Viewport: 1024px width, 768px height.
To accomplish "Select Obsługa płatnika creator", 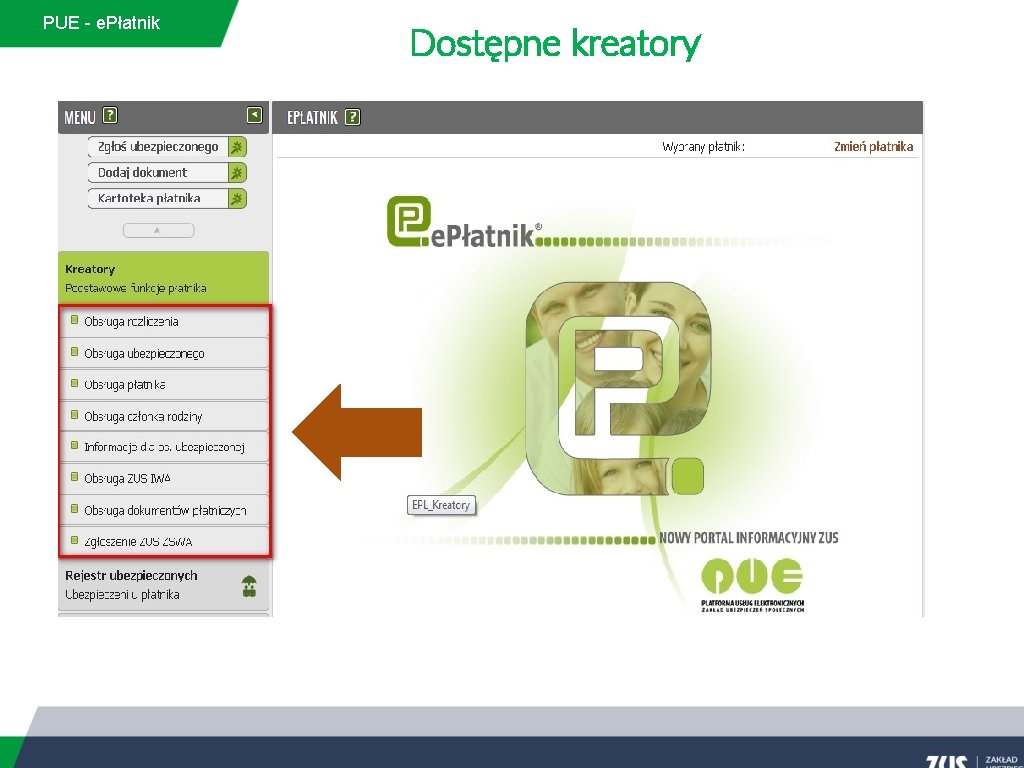I will (165, 385).
